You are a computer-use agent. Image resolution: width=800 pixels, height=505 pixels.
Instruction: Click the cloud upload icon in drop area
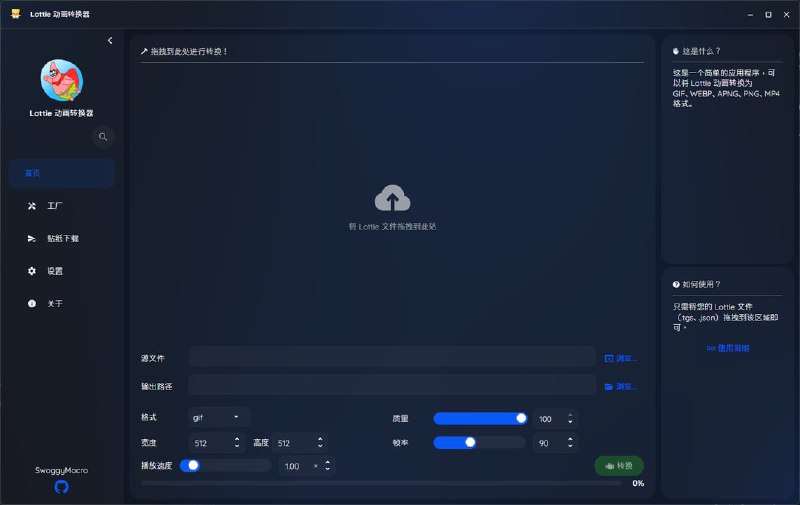click(x=392, y=198)
